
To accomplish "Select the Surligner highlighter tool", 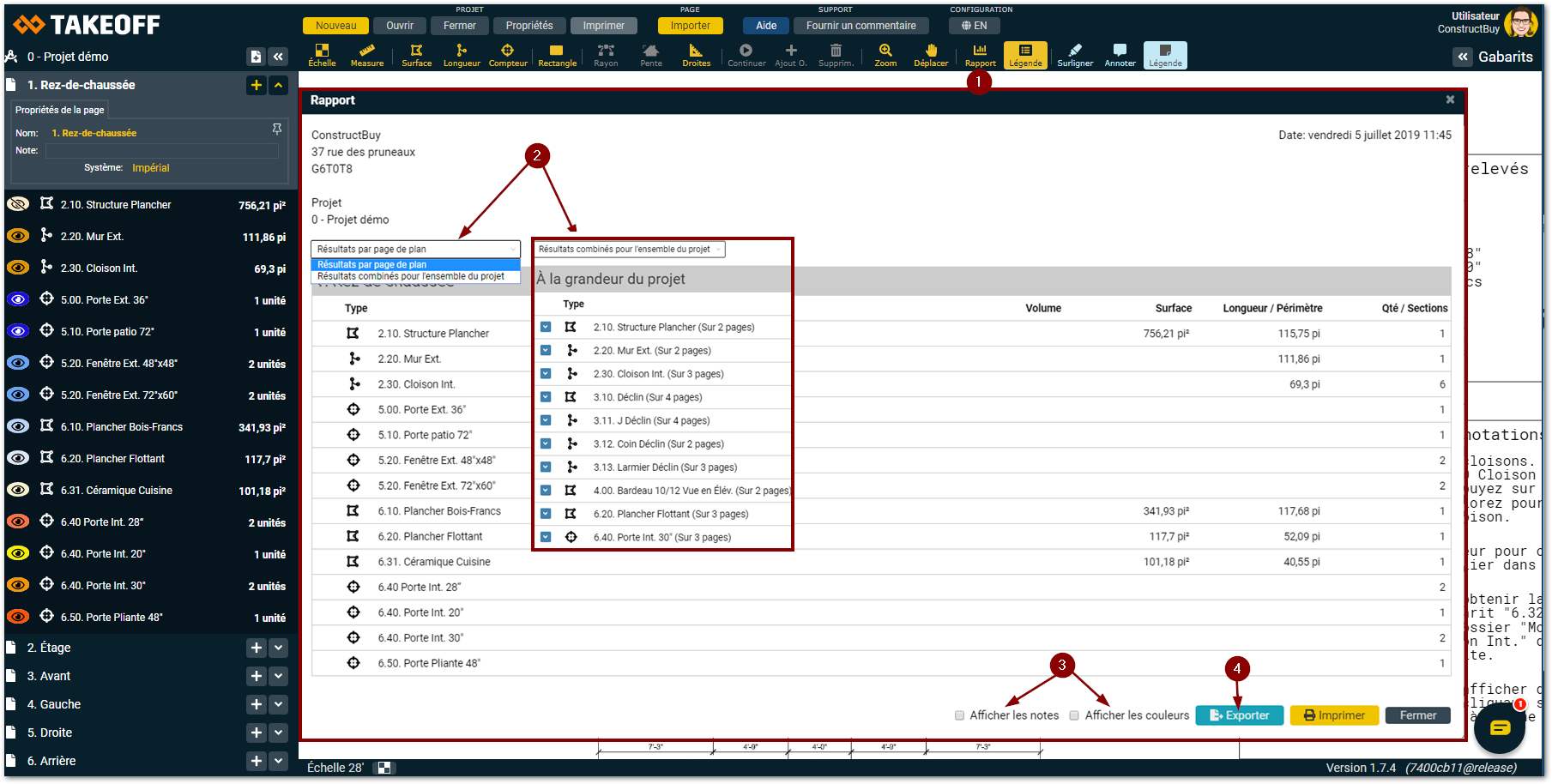I will [1075, 55].
